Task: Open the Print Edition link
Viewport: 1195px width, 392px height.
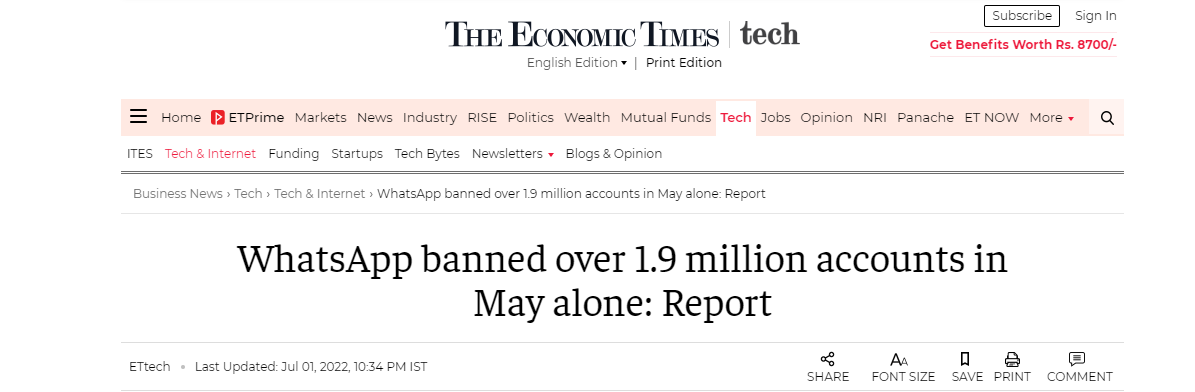Action: [x=684, y=63]
